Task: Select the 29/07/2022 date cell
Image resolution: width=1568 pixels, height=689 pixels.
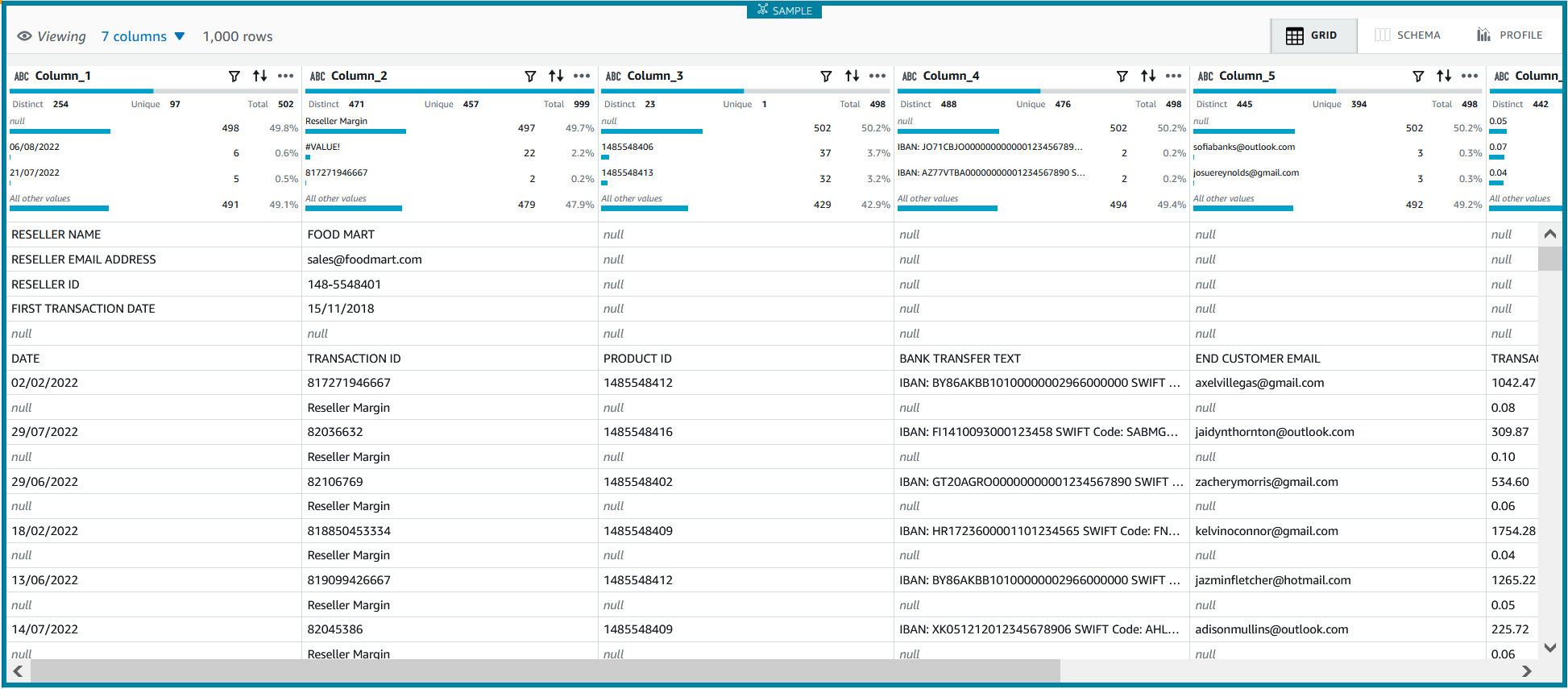Action: click(x=154, y=432)
